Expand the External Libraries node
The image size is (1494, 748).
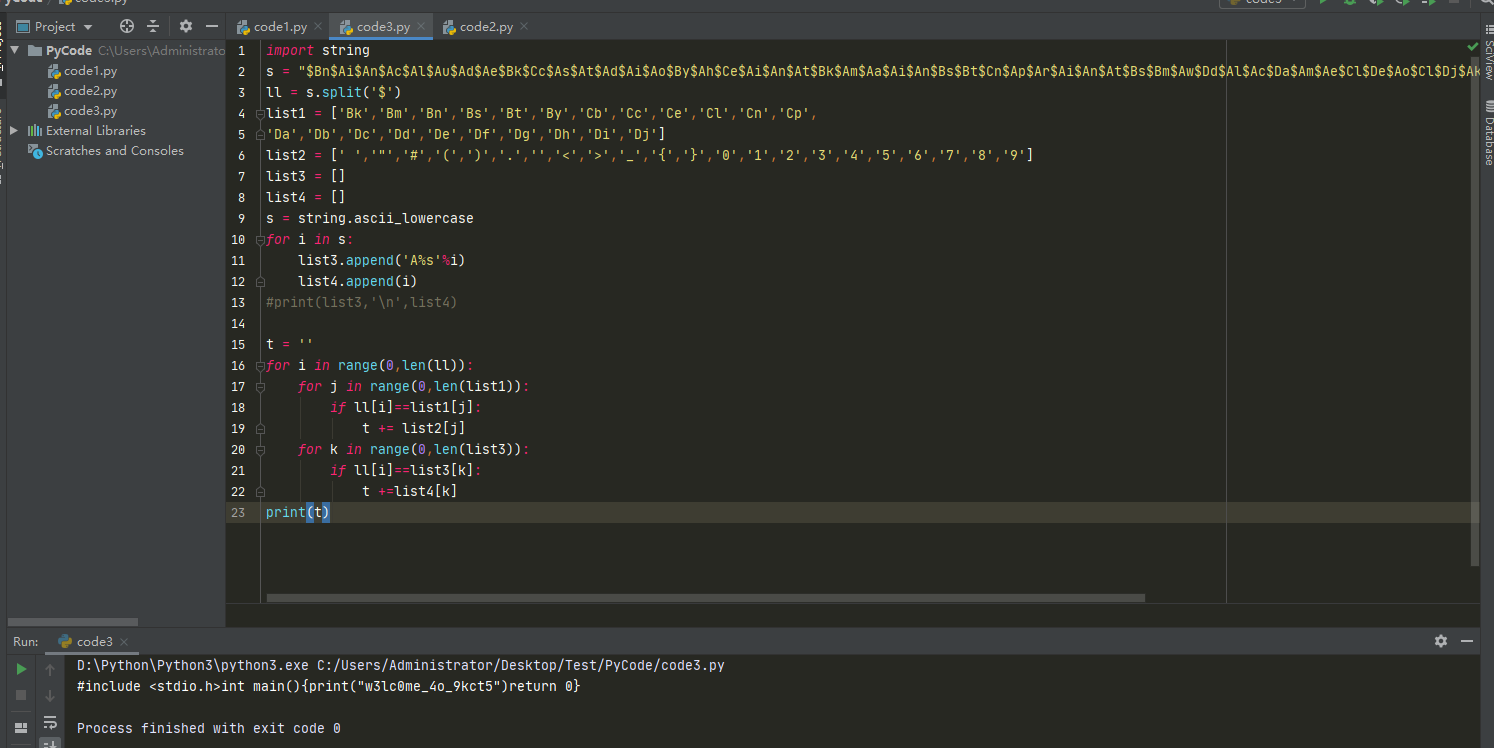point(13,130)
